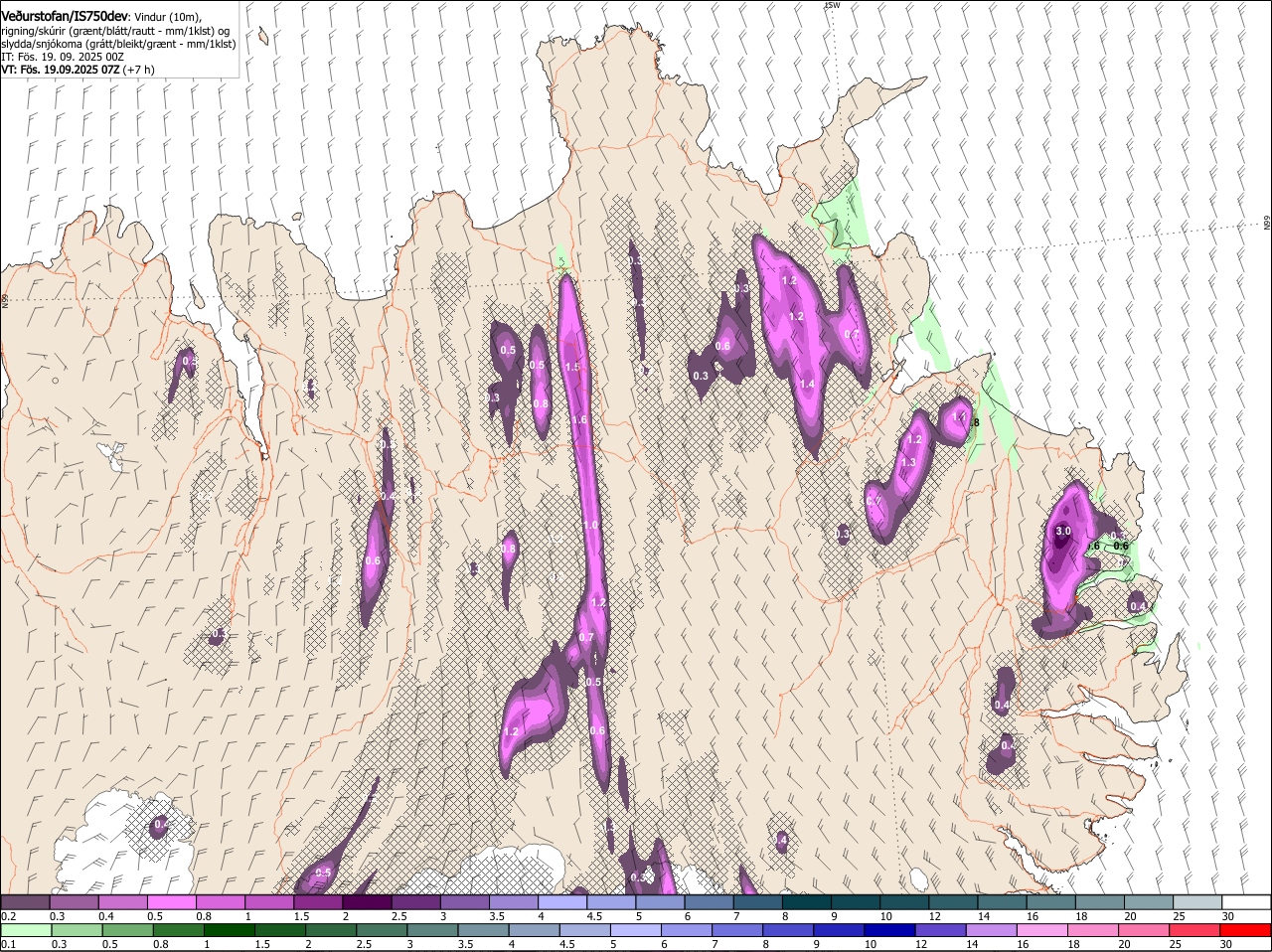Pick the palest green 0.1 swatch in lower legend
The image size is (1272, 952).
tap(26, 930)
